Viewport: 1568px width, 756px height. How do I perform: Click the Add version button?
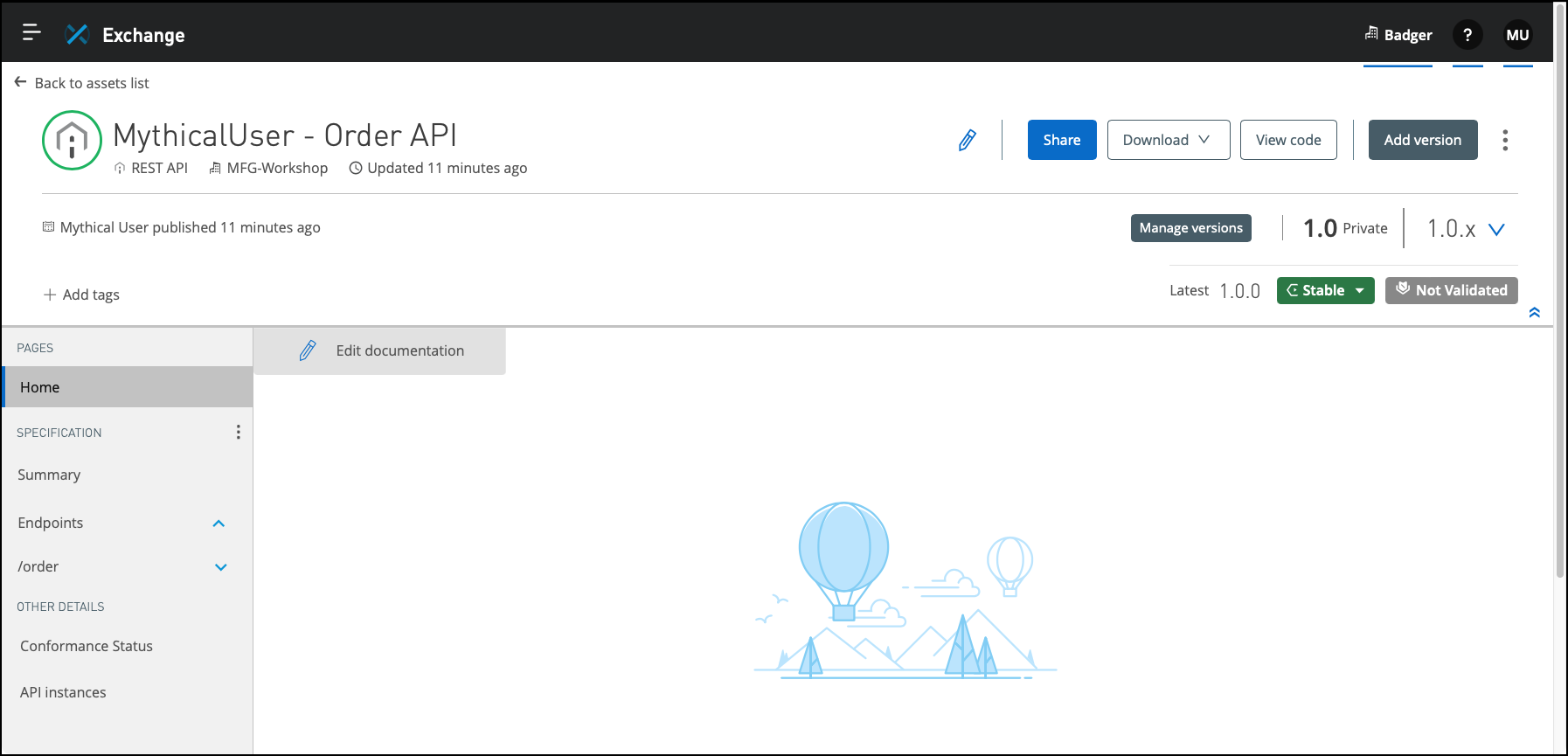click(x=1423, y=140)
